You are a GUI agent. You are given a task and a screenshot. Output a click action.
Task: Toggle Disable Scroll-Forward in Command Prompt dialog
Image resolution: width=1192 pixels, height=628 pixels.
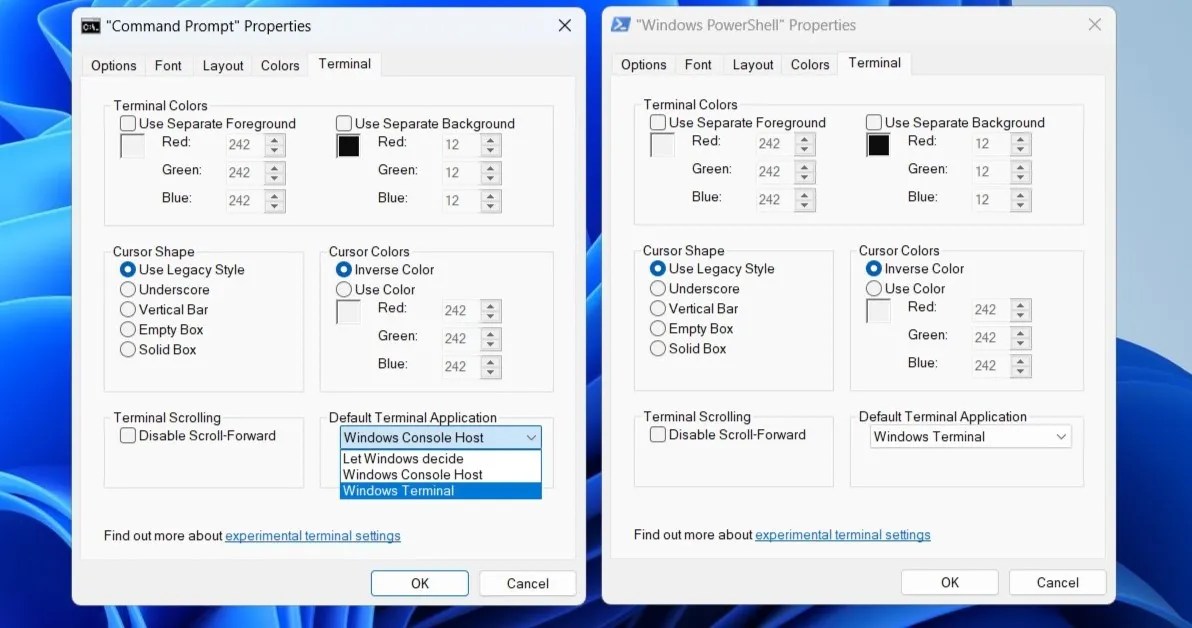coord(128,435)
